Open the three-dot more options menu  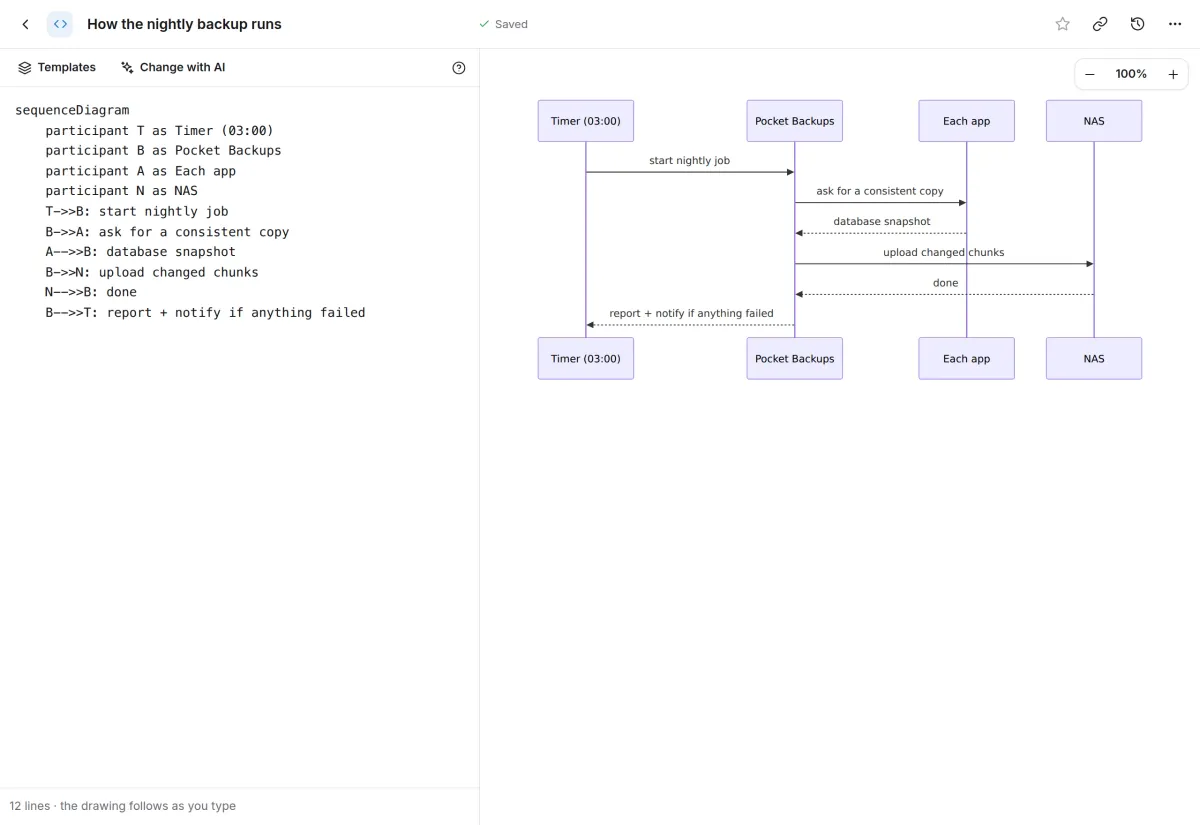[x=1175, y=24]
